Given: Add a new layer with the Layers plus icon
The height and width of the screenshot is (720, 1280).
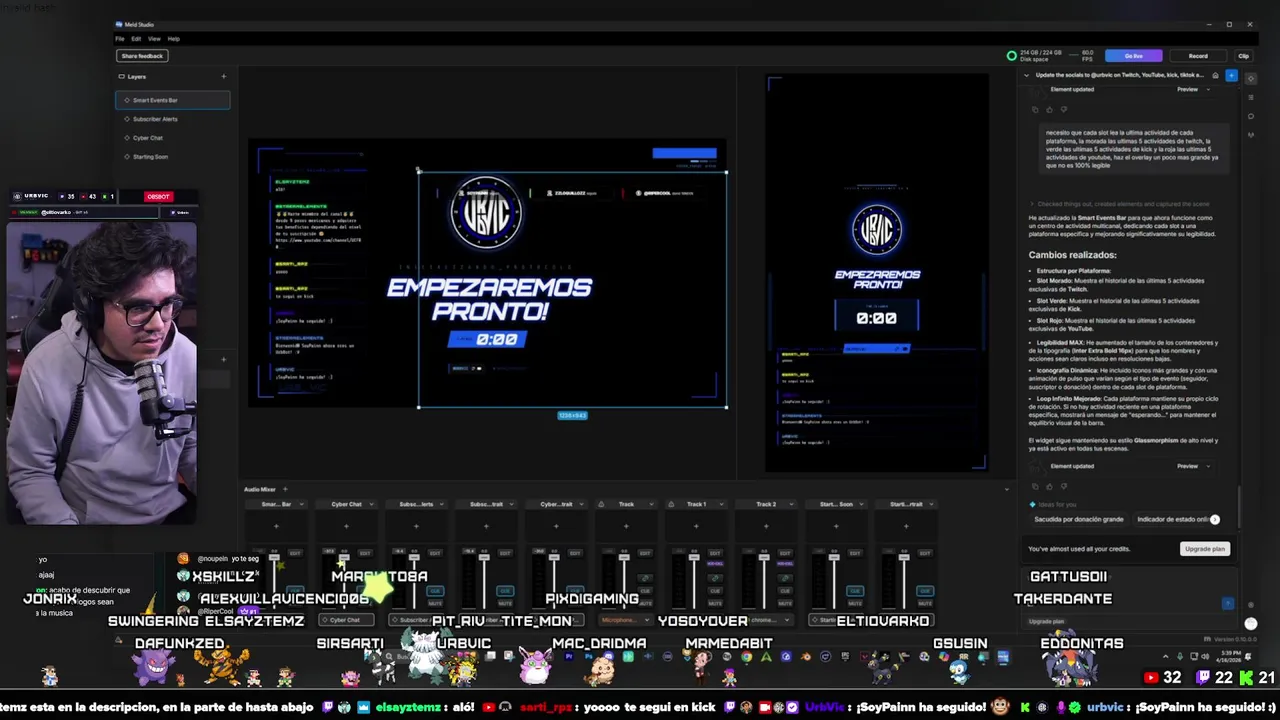Looking at the screenshot, I should pos(223,76).
